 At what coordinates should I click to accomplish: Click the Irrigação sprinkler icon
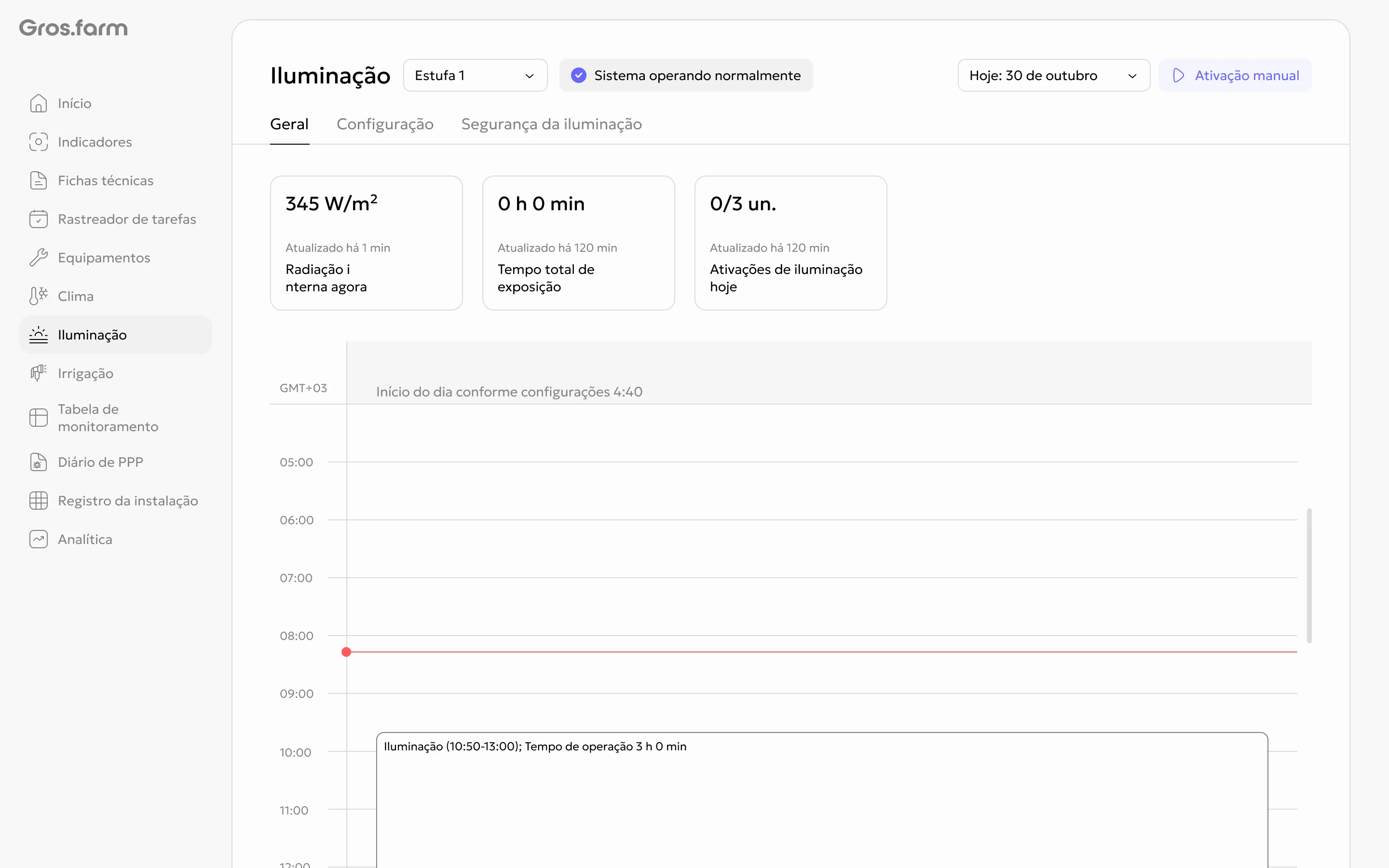click(x=39, y=373)
